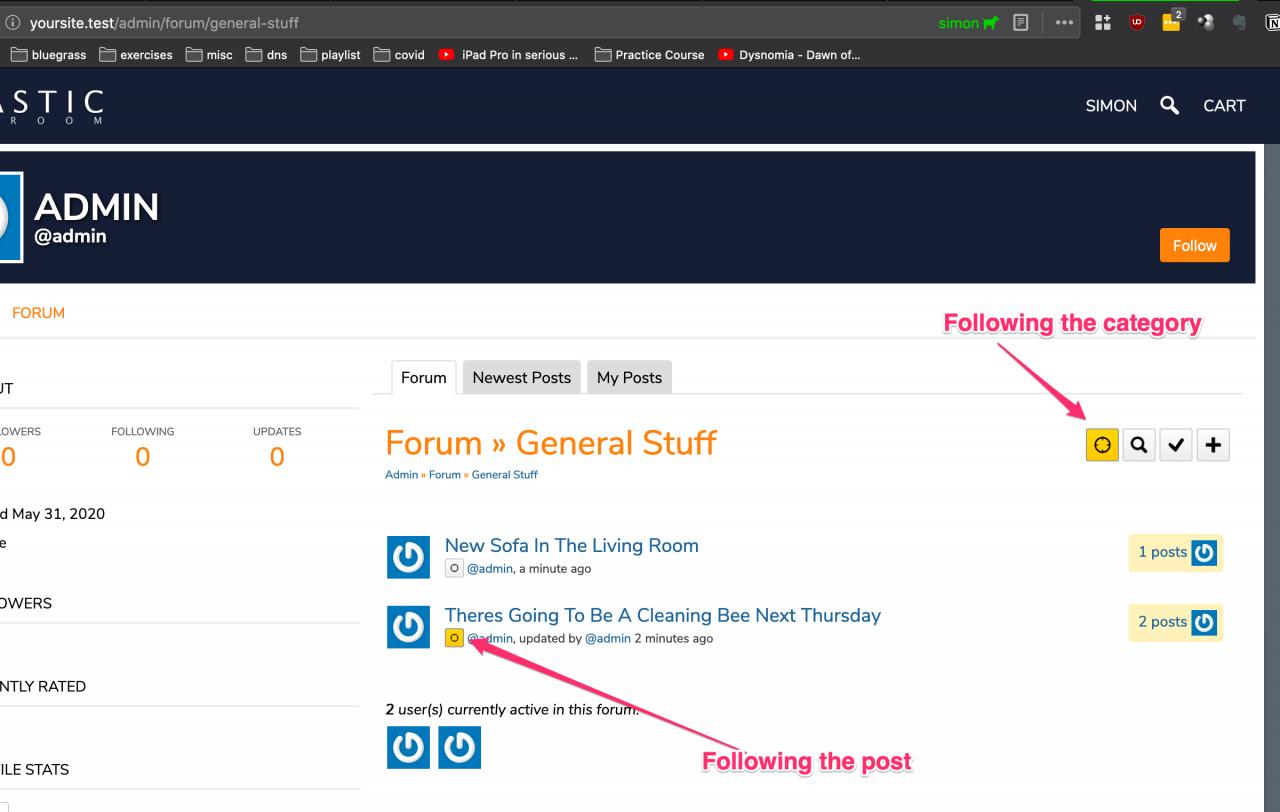Toggle follow icon on Cleaning Bee post
1280x812 pixels.
tap(454, 638)
